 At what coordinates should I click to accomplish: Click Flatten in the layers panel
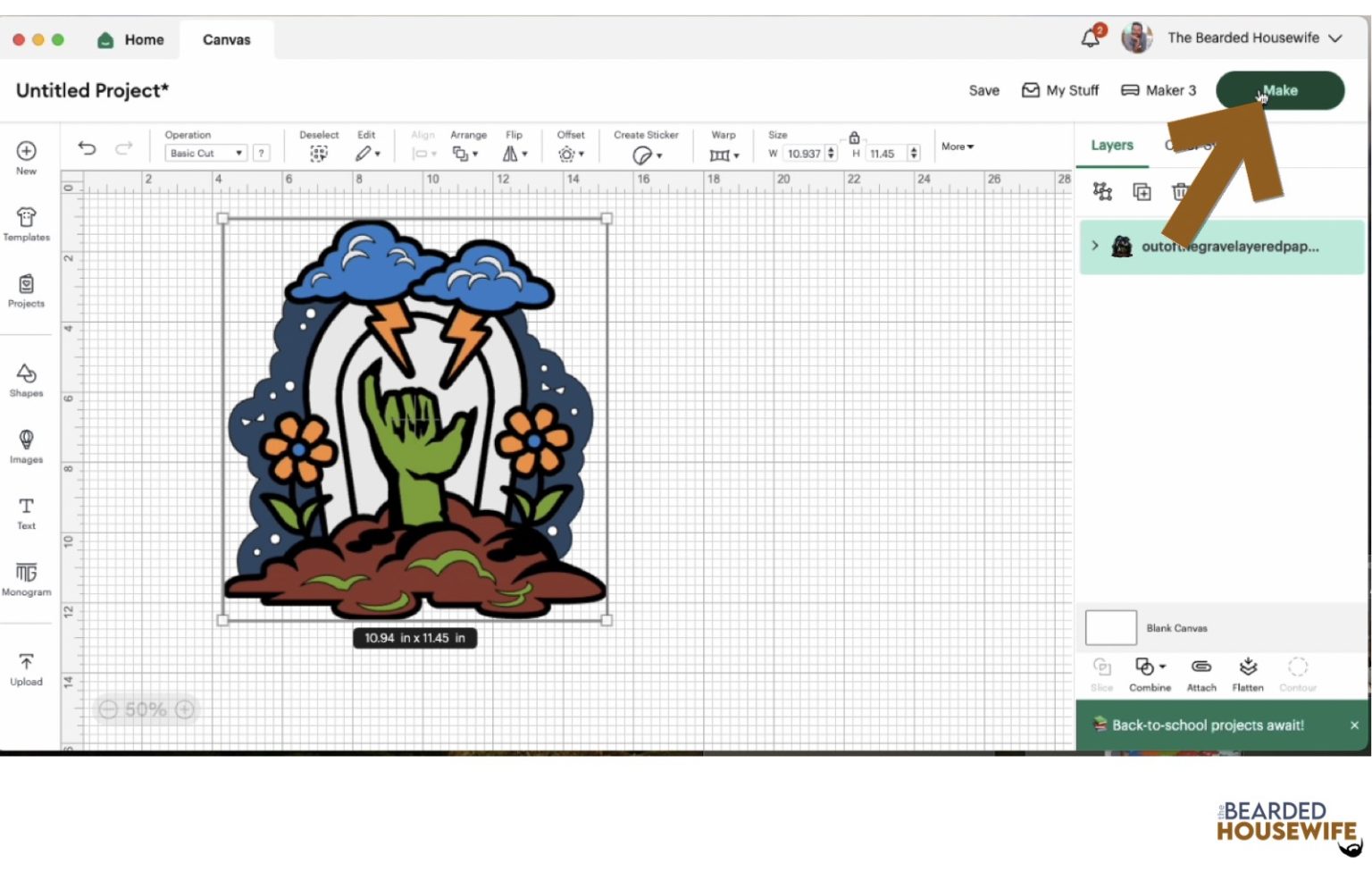1248,674
